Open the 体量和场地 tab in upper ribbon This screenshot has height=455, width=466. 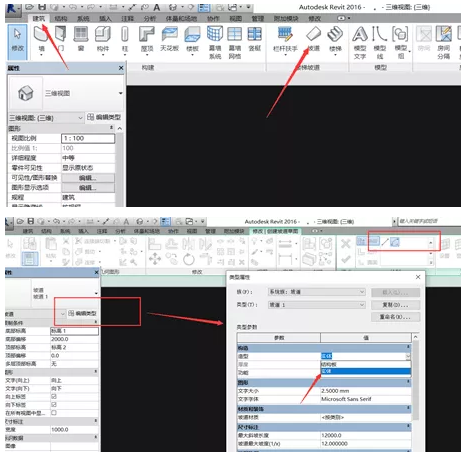click(x=181, y=19)
